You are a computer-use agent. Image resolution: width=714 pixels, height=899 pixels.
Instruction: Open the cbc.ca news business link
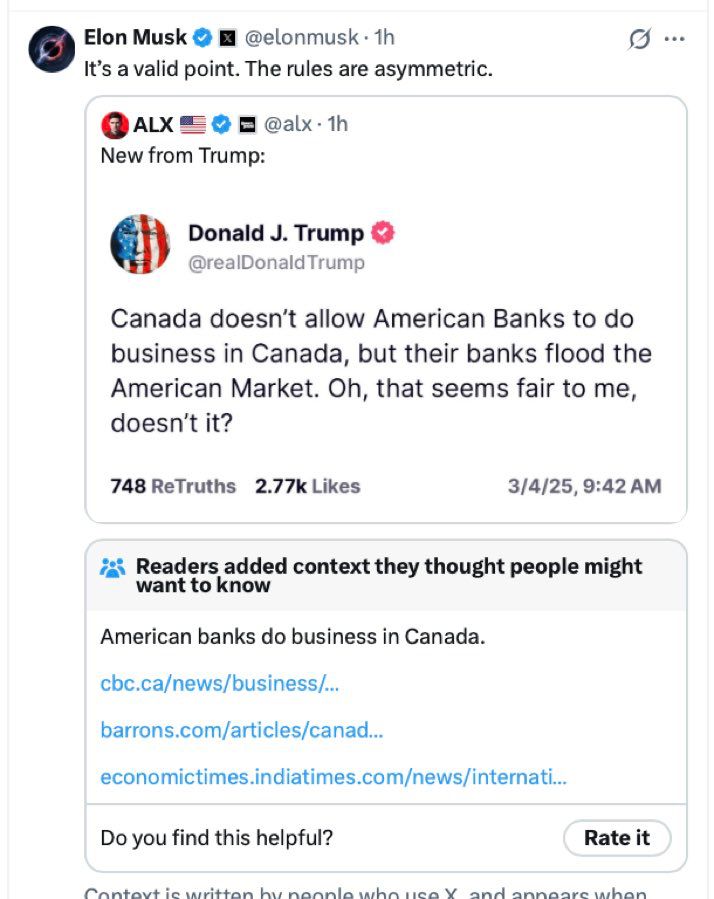point(220,683)
